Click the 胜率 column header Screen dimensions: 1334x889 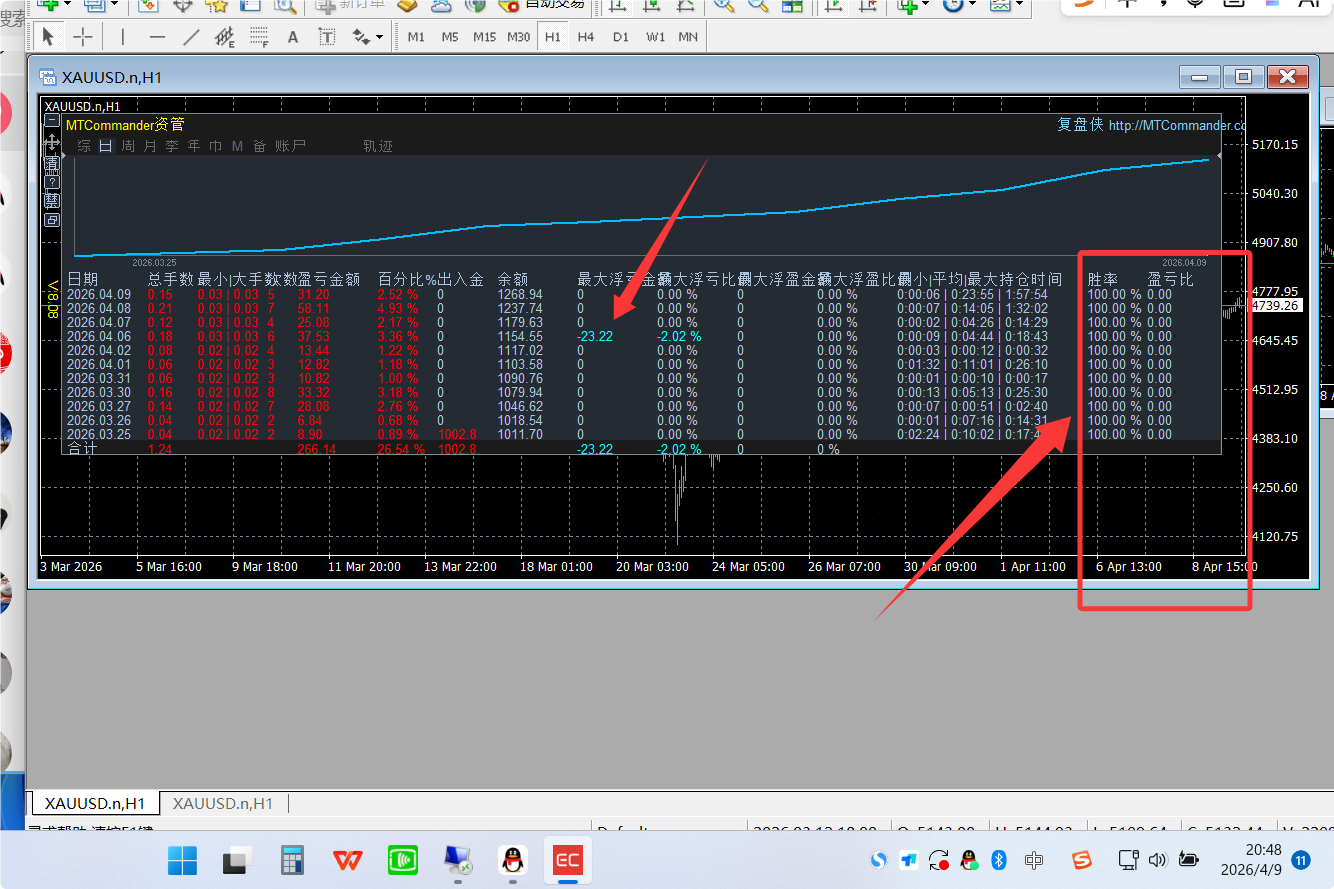tap(1103, 280)
